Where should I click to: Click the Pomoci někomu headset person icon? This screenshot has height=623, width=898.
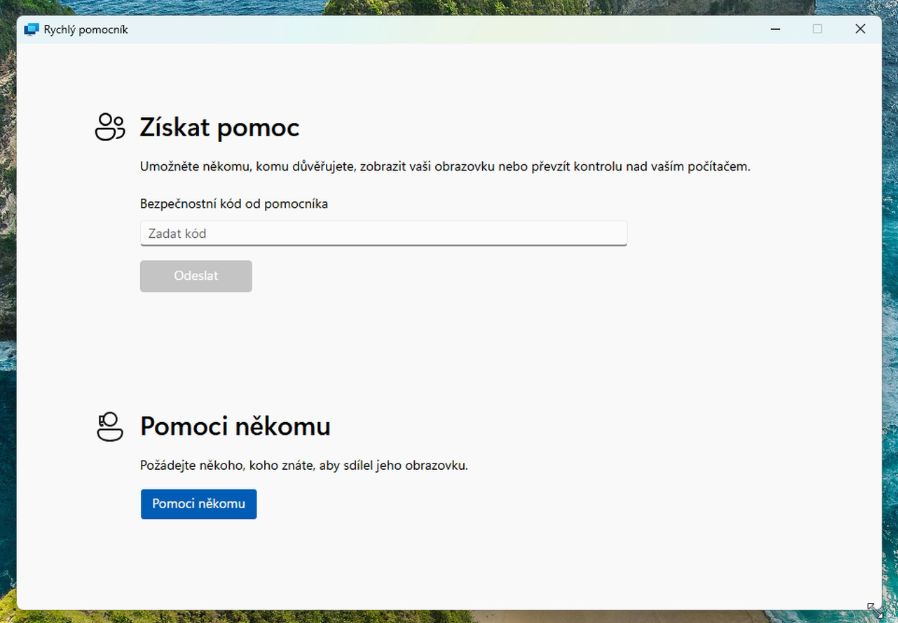110,427
